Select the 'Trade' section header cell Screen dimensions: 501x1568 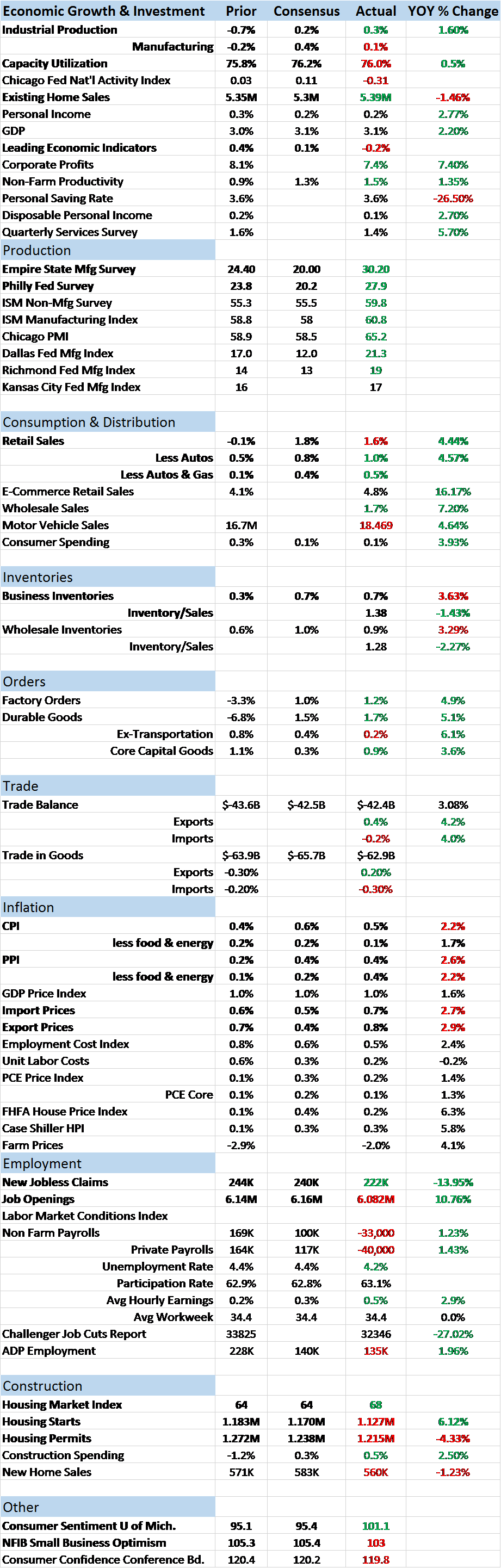[x=107, y=786]
